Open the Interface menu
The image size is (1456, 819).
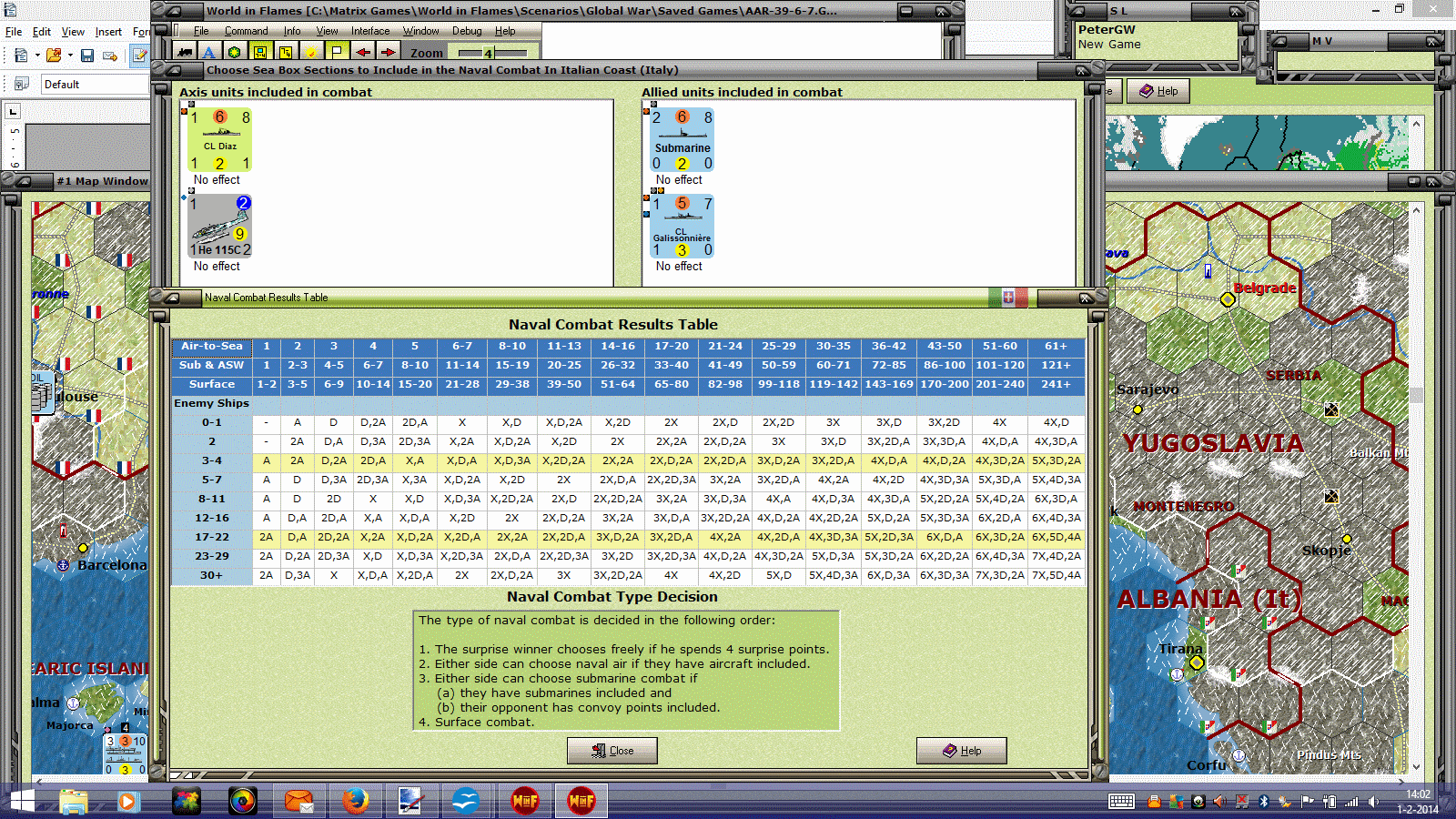[x=370, y=31]
